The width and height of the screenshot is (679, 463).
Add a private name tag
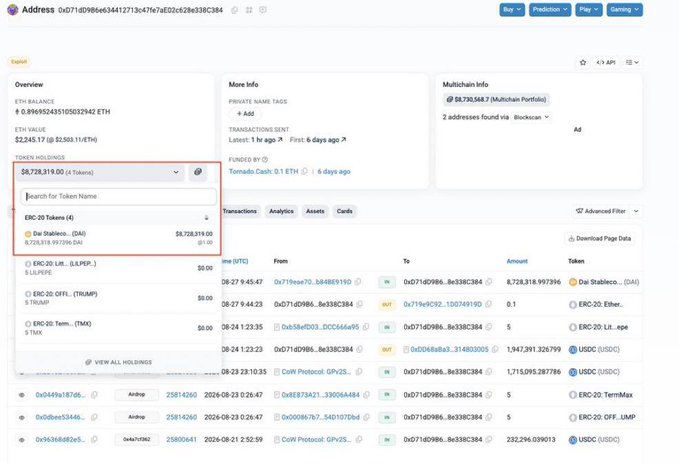[x=245, y=113]
